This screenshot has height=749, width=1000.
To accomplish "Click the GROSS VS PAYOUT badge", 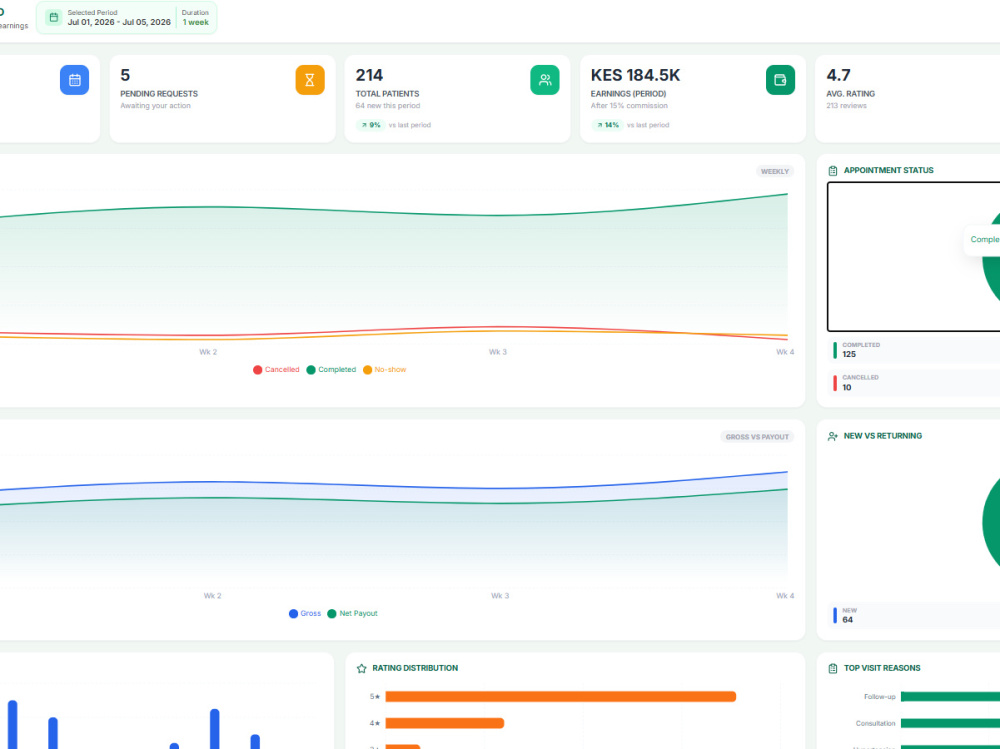I will point(757,437).
